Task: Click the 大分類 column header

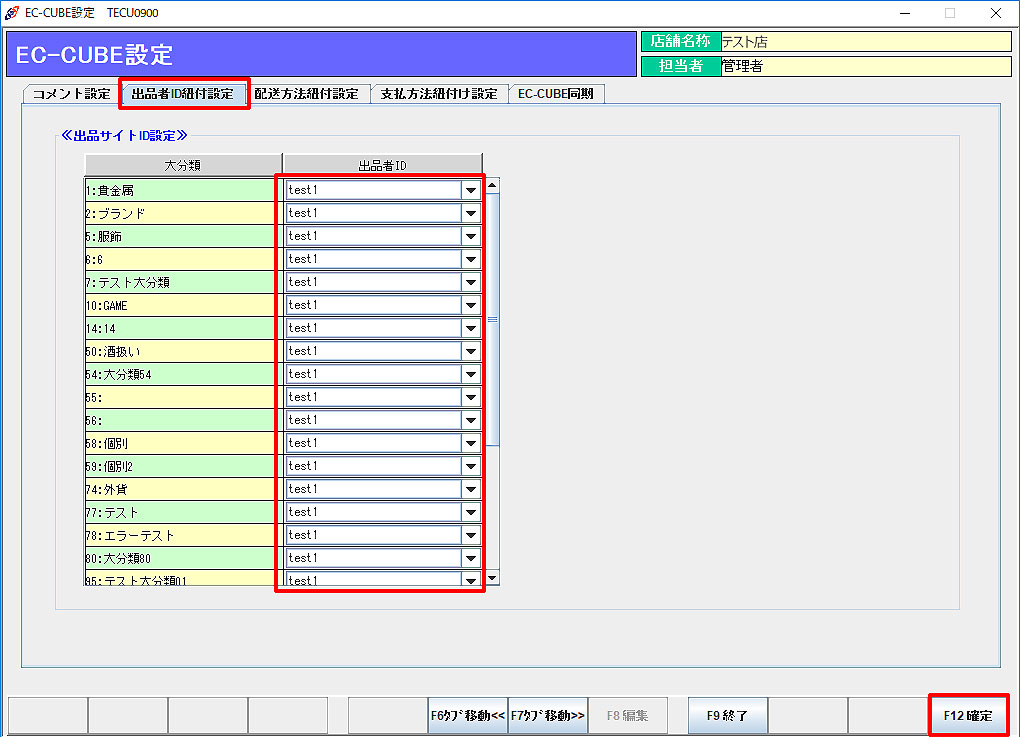Action: [x=183, y=165]
